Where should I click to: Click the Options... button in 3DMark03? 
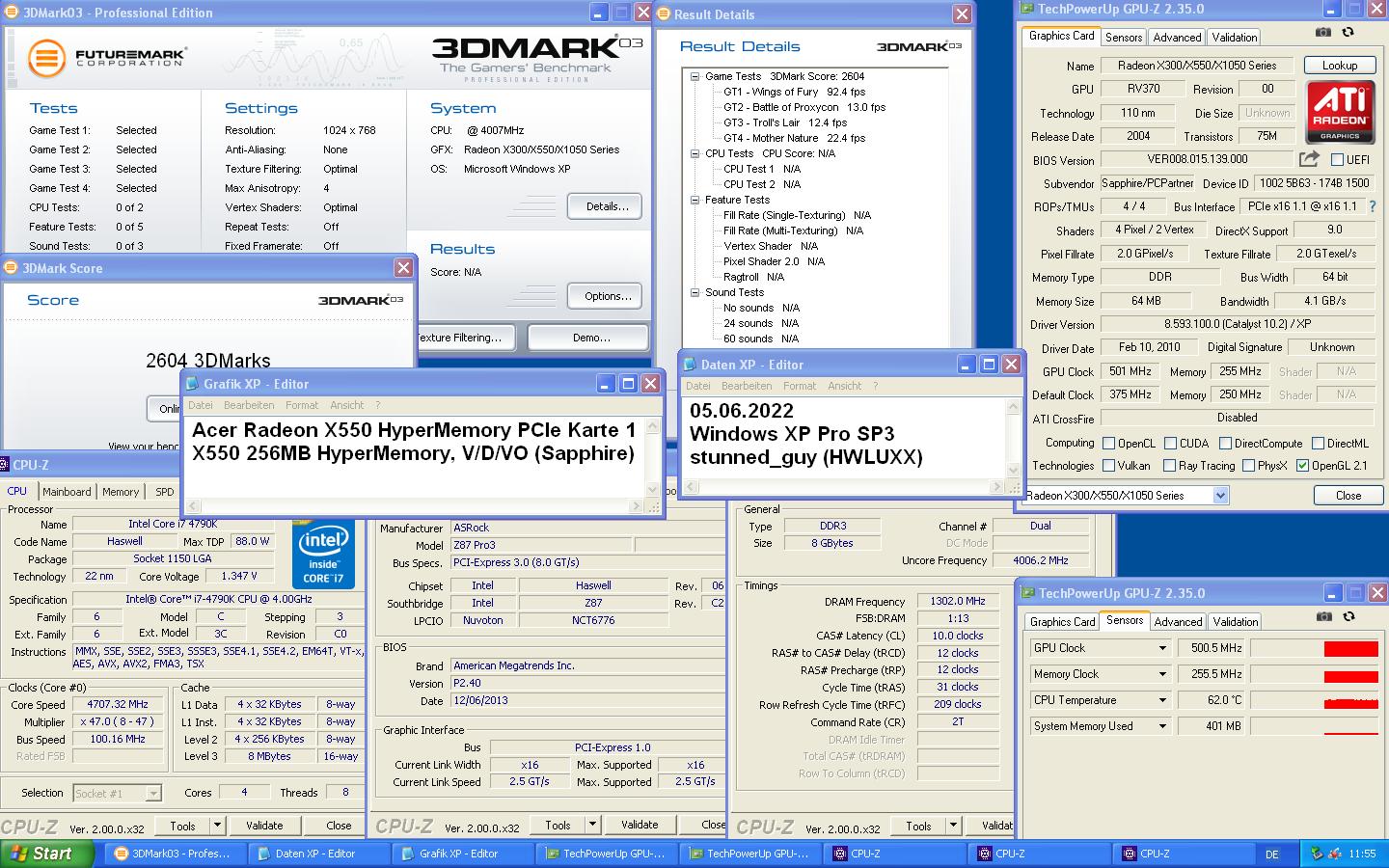[x=607, y=296]
